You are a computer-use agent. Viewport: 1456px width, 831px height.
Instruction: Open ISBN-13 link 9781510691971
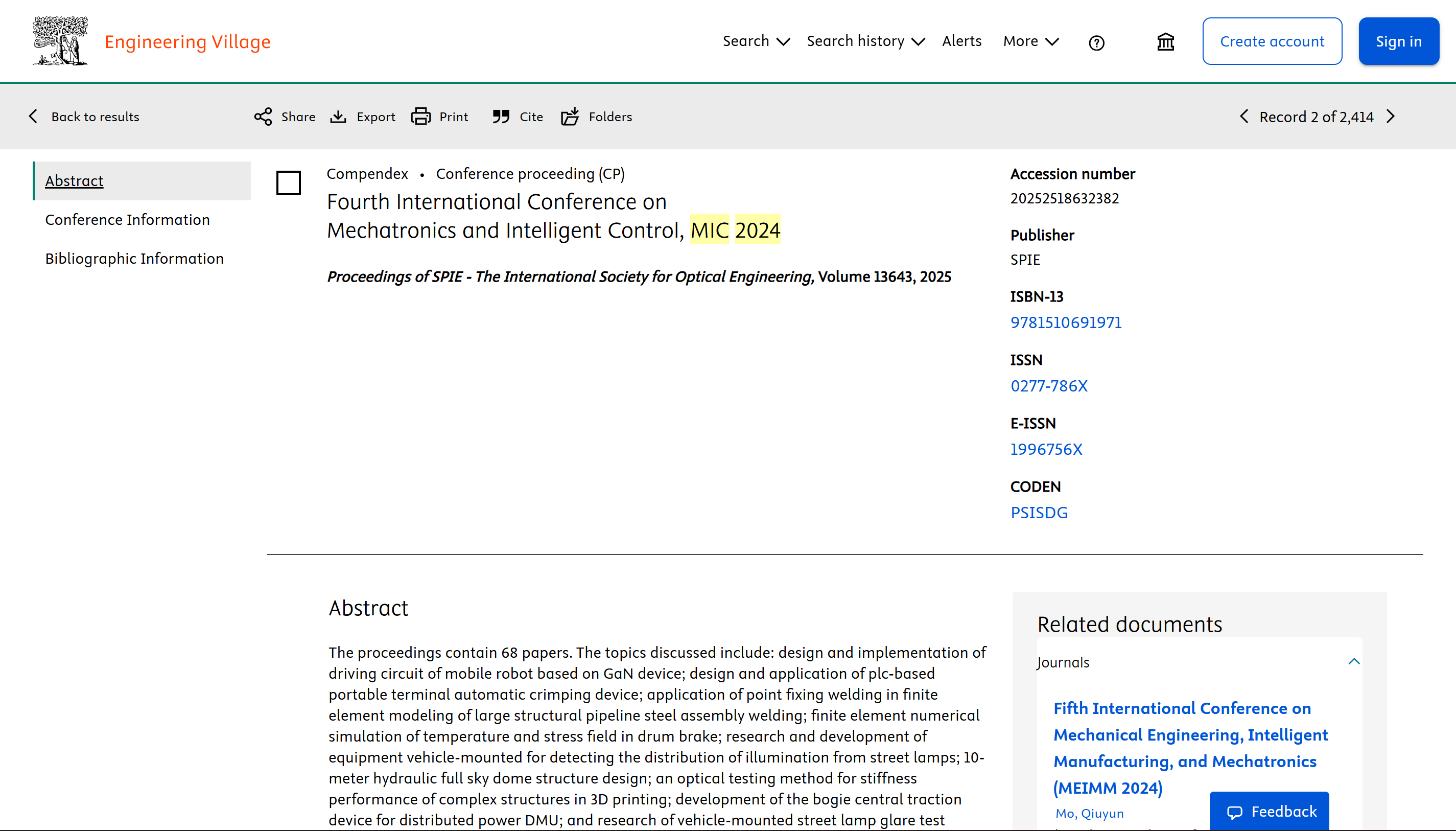pyautogui.click(x=1066, y=322)
